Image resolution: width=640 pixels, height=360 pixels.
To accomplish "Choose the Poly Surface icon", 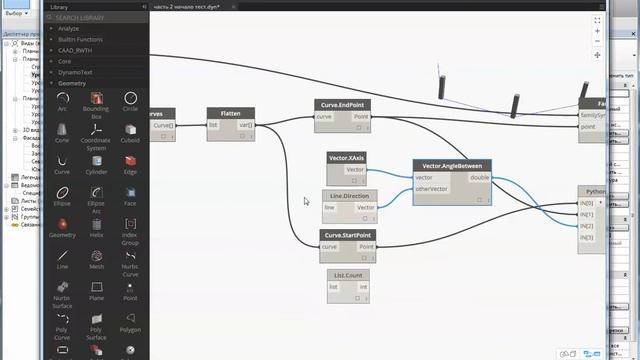I will point(96,319).
